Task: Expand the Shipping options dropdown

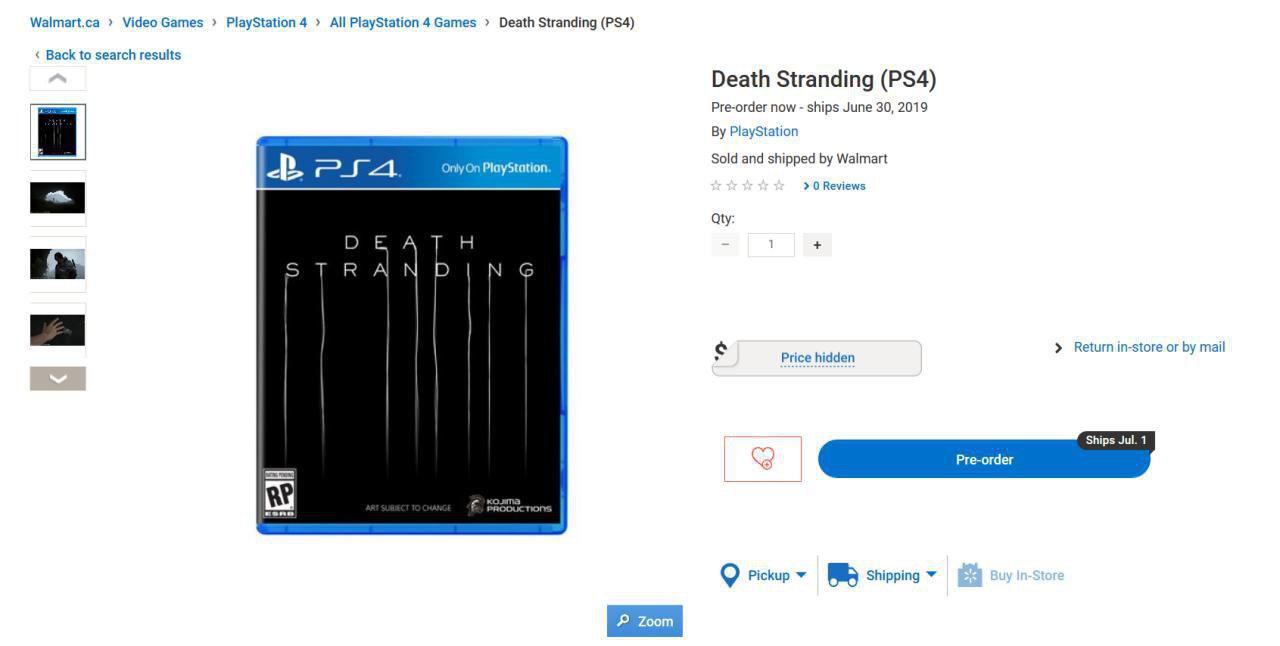Action: tap(931, 575)
